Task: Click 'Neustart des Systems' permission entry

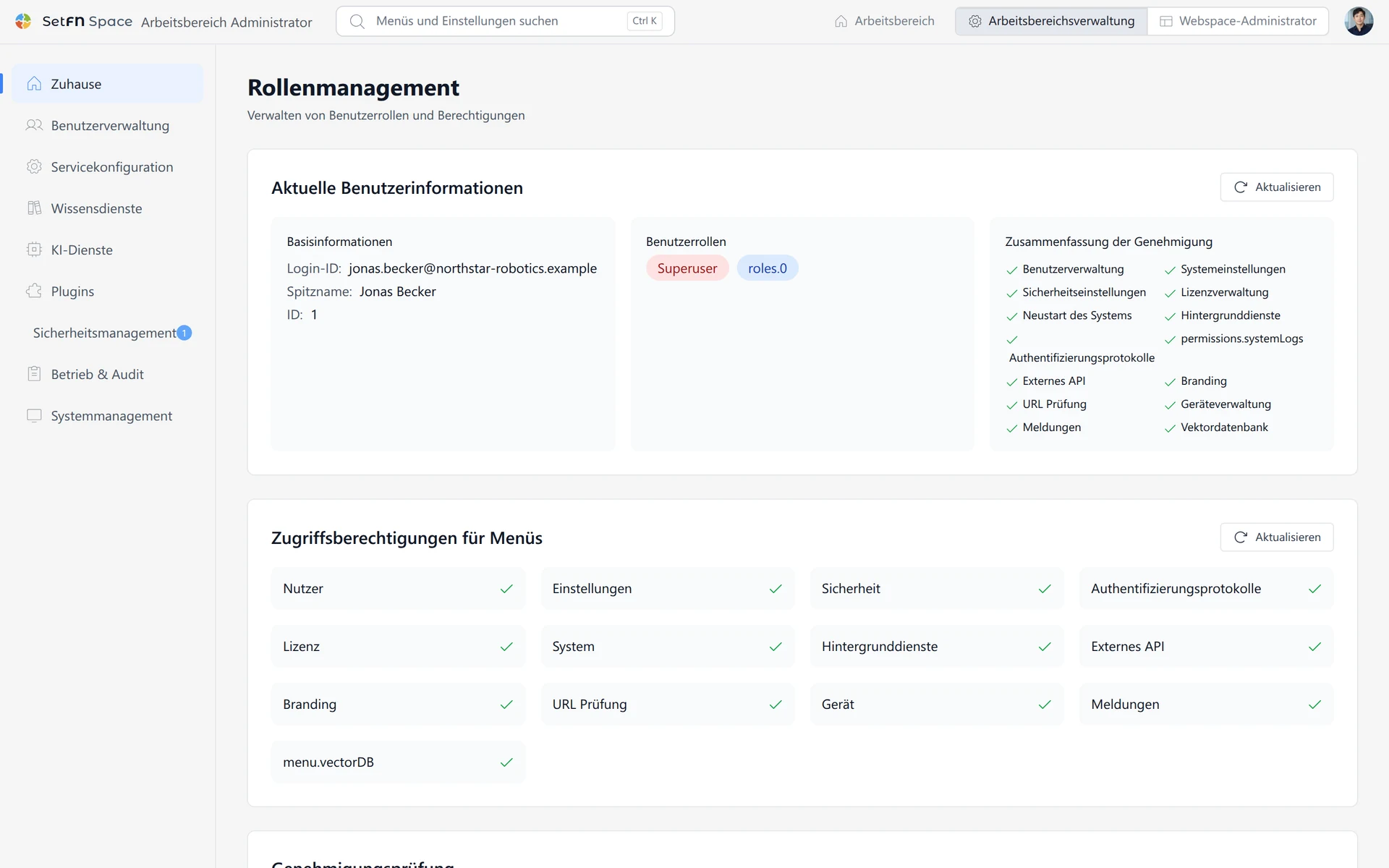Action: tap(1077, 315)
